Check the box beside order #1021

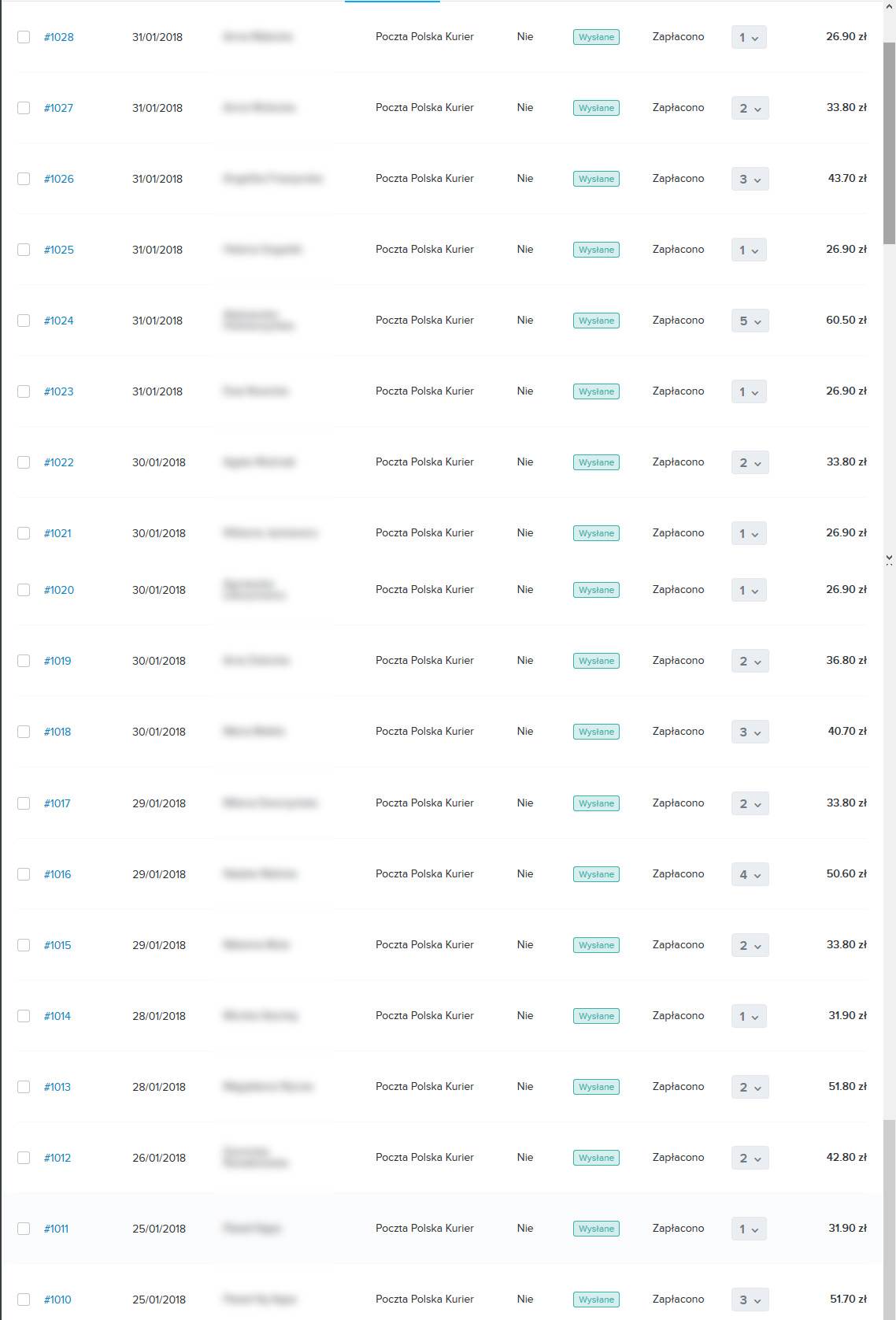[24, 533]
